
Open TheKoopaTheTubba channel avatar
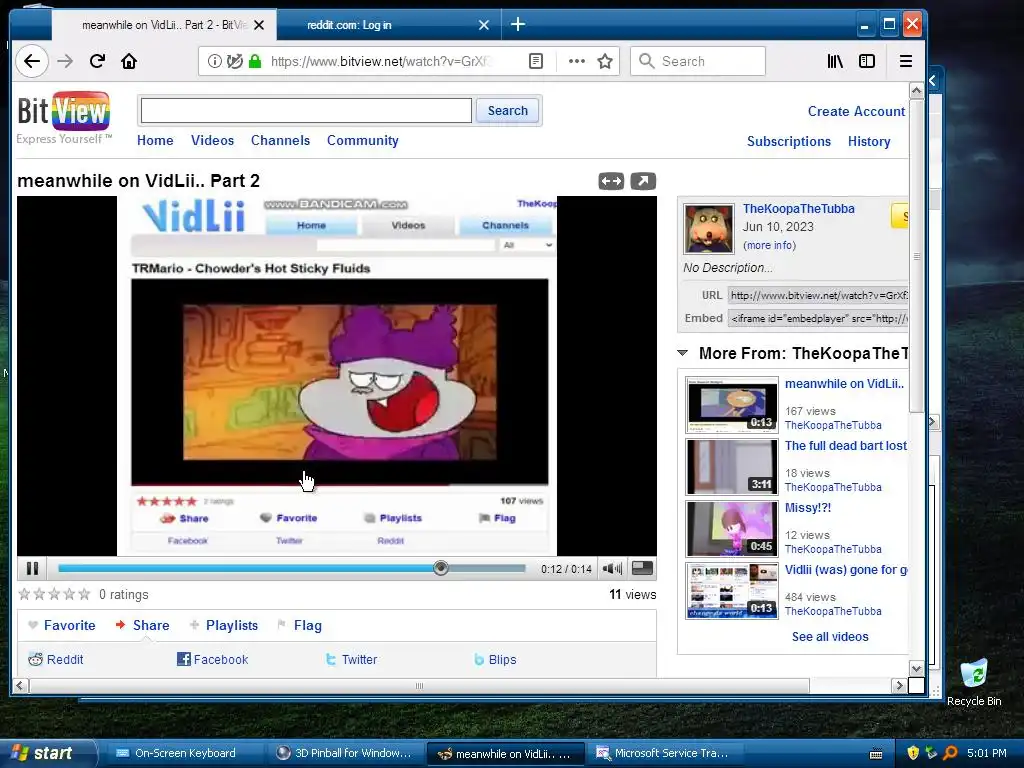pos(709,229)
